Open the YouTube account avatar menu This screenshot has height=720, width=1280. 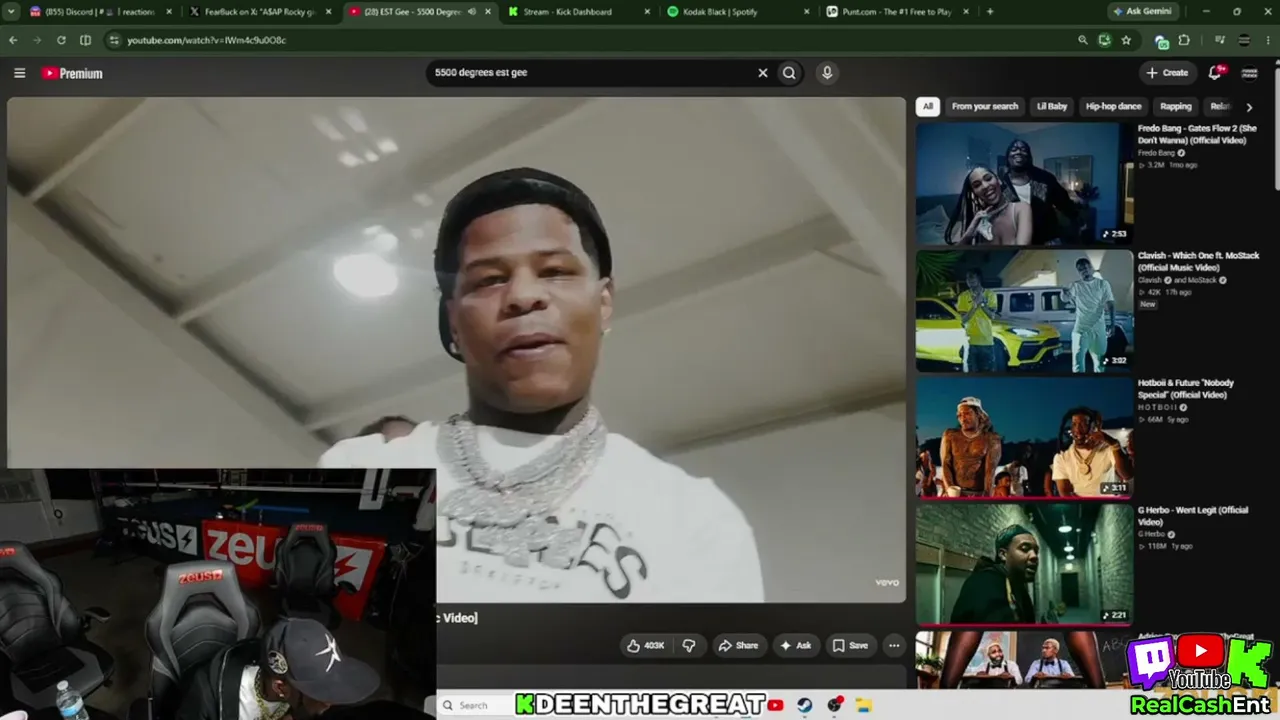[1249, 73]
